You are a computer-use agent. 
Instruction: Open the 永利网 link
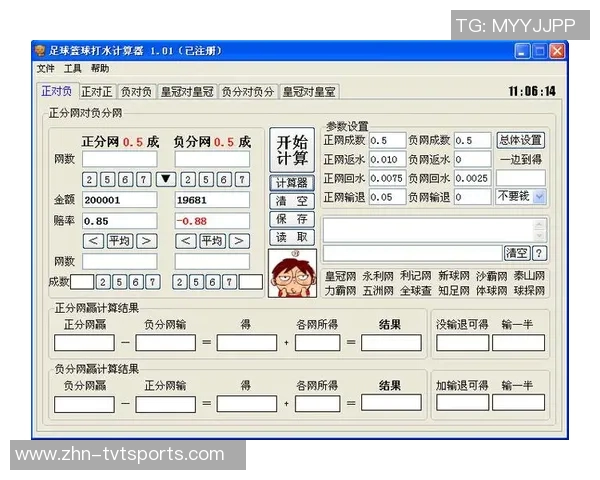378,276
